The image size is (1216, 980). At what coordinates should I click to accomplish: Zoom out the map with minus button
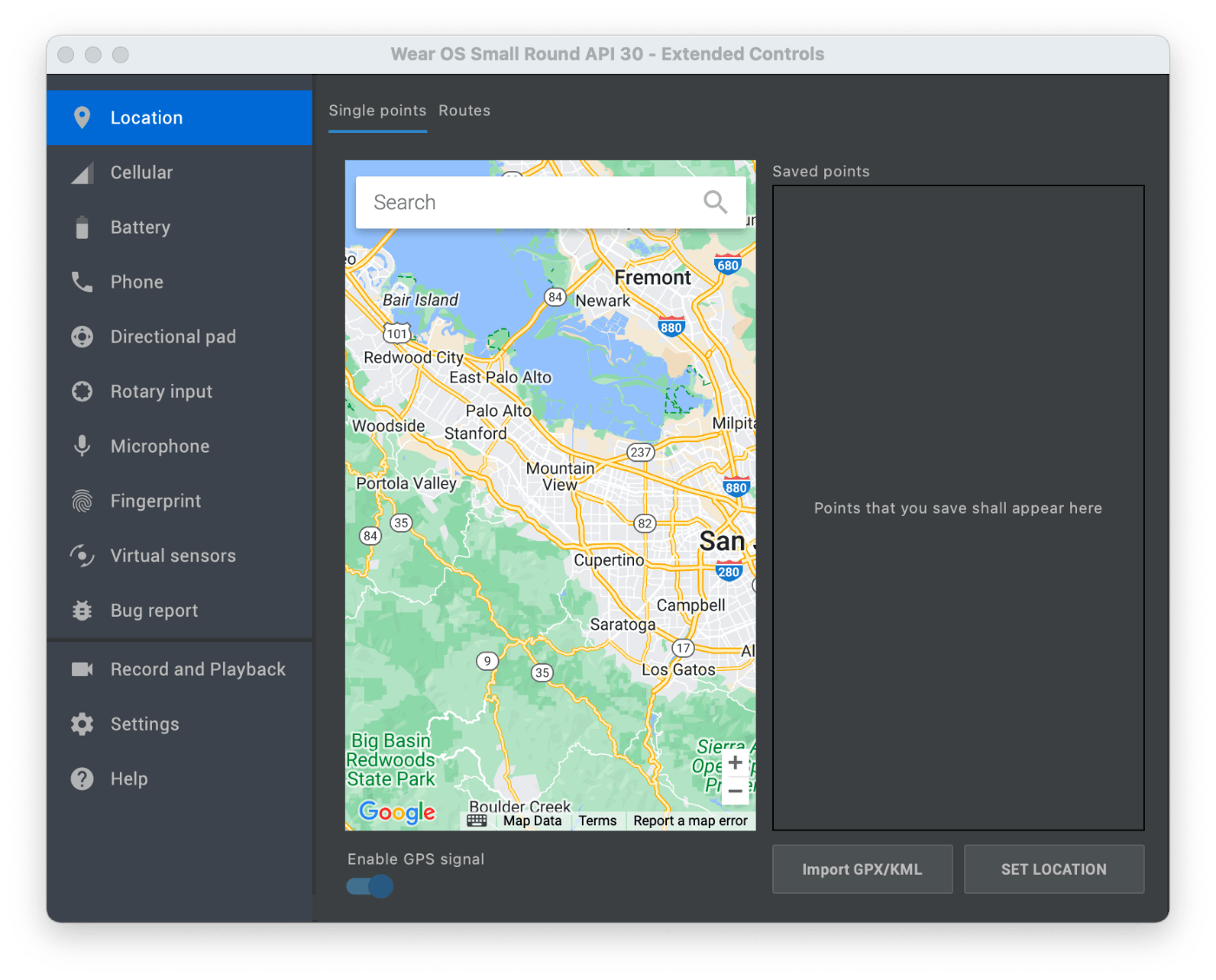[x=735, y=791]
